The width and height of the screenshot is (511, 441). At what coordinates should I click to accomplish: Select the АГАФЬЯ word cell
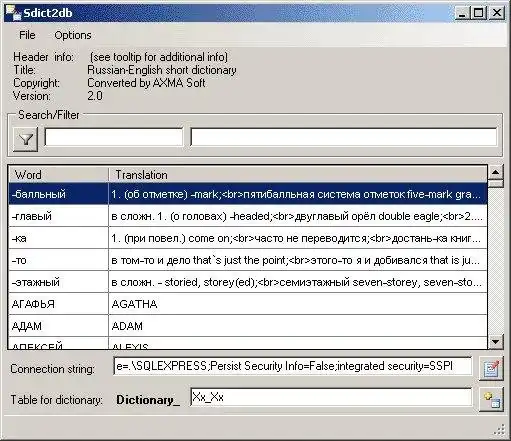[58, 304]
